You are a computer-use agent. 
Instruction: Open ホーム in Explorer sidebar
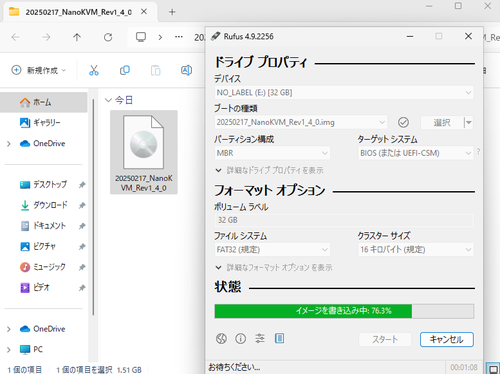(44, 102)
